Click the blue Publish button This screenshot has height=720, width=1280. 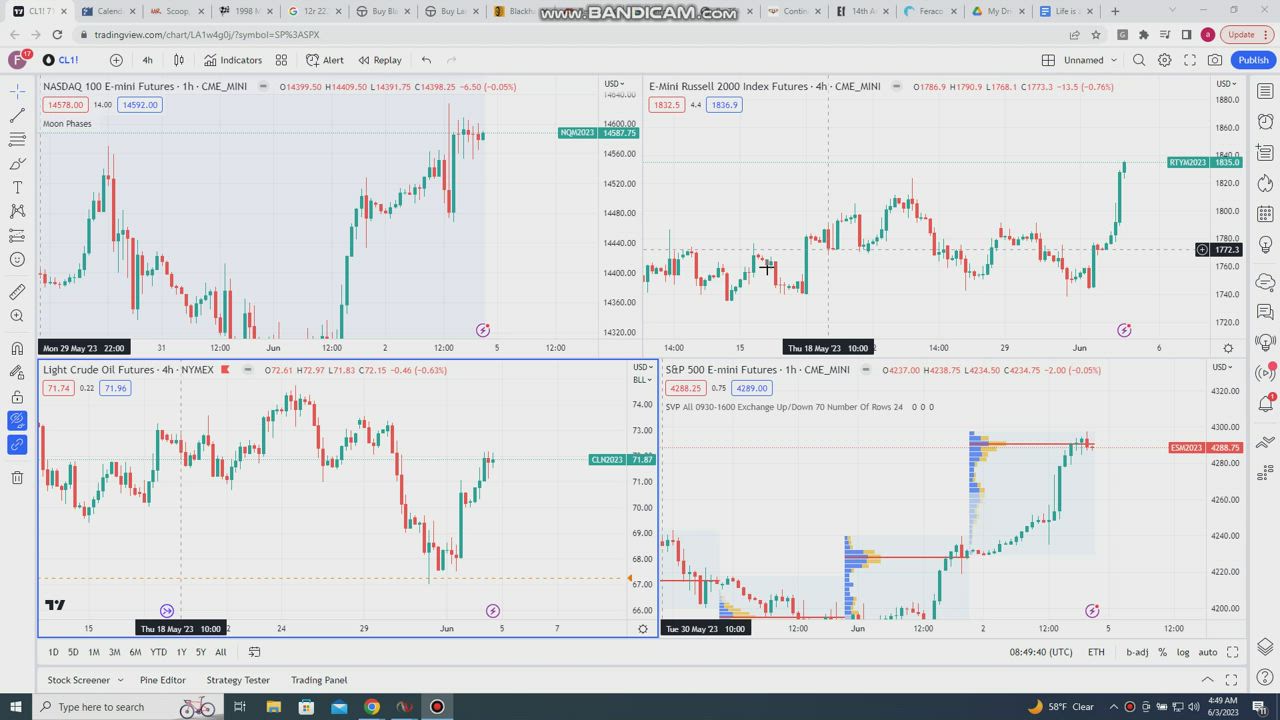[x=1253, y=60]
